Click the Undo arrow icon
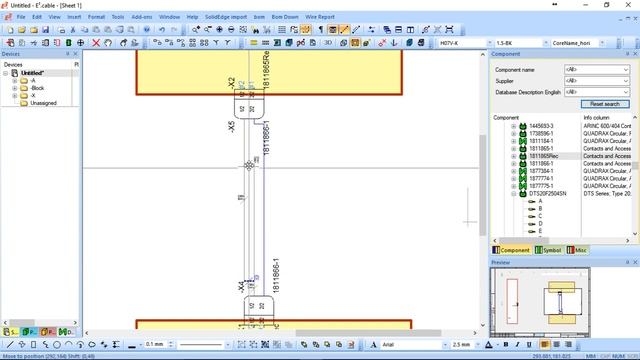This screenshot has width=640, height=360. click(x=162, y=30)
